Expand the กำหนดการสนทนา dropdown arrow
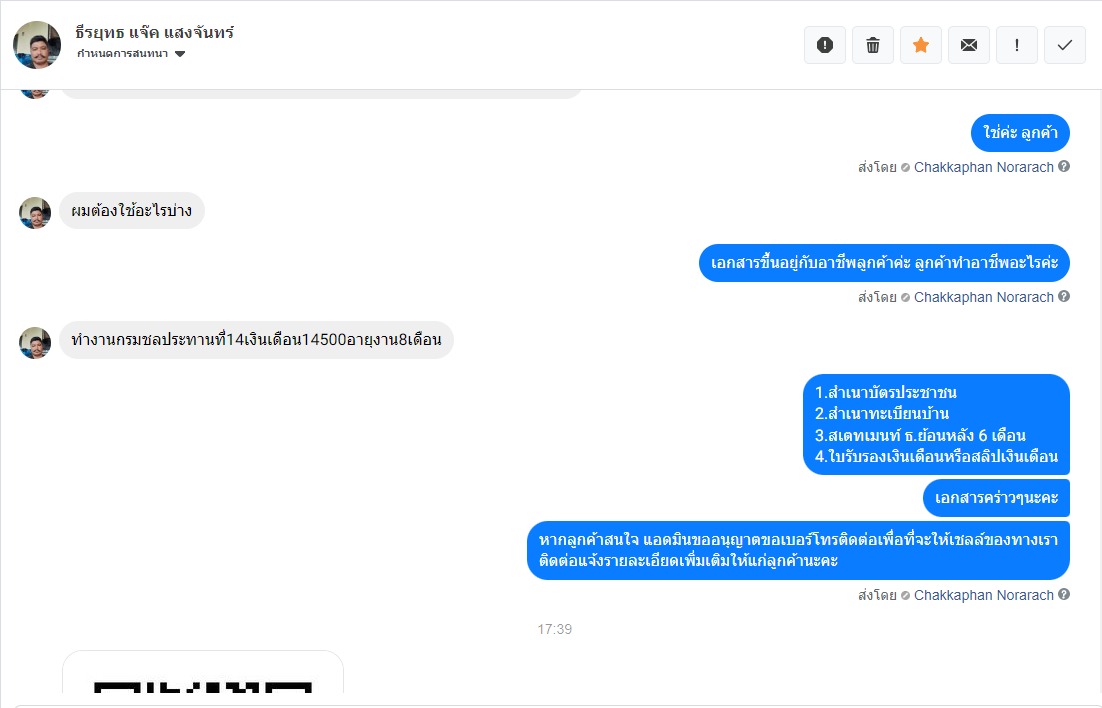1102x708 pixels. pos(180,54)
